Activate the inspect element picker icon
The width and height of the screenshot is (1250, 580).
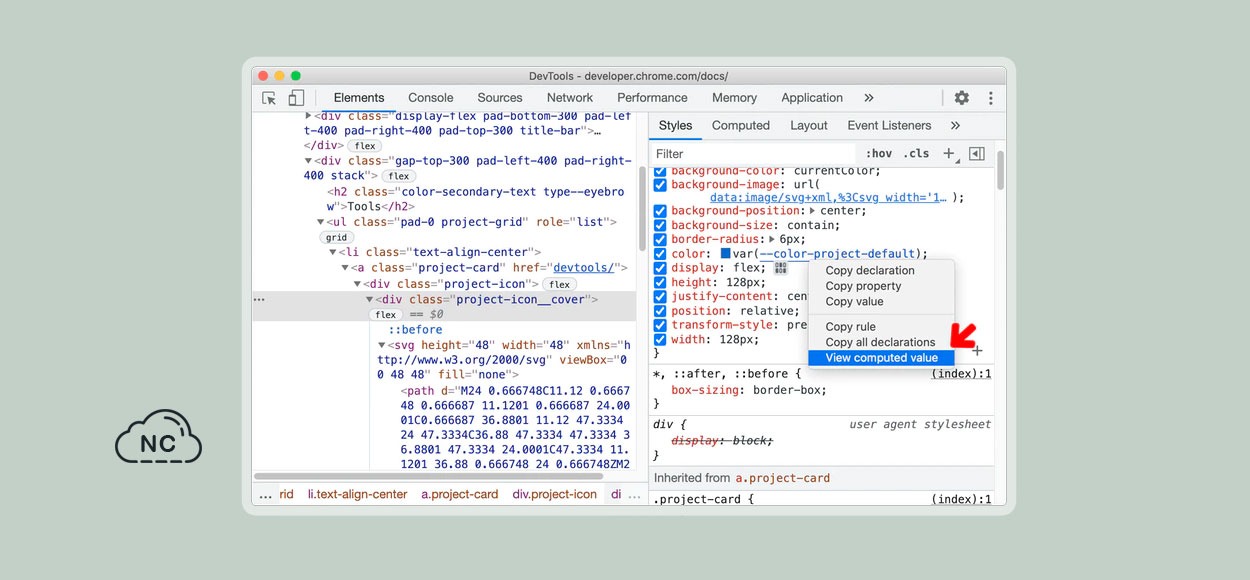(x=269, y=98)
